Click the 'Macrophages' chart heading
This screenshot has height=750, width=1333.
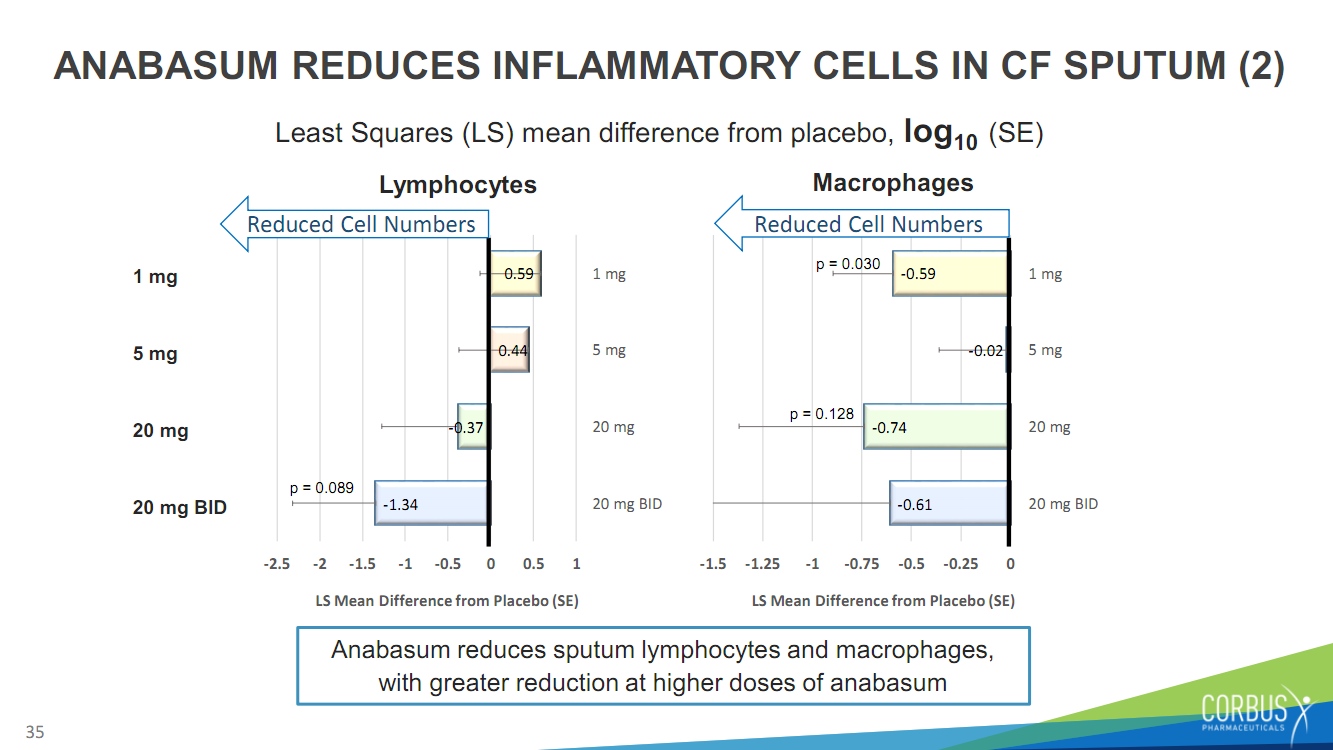(x=893, y=183)
